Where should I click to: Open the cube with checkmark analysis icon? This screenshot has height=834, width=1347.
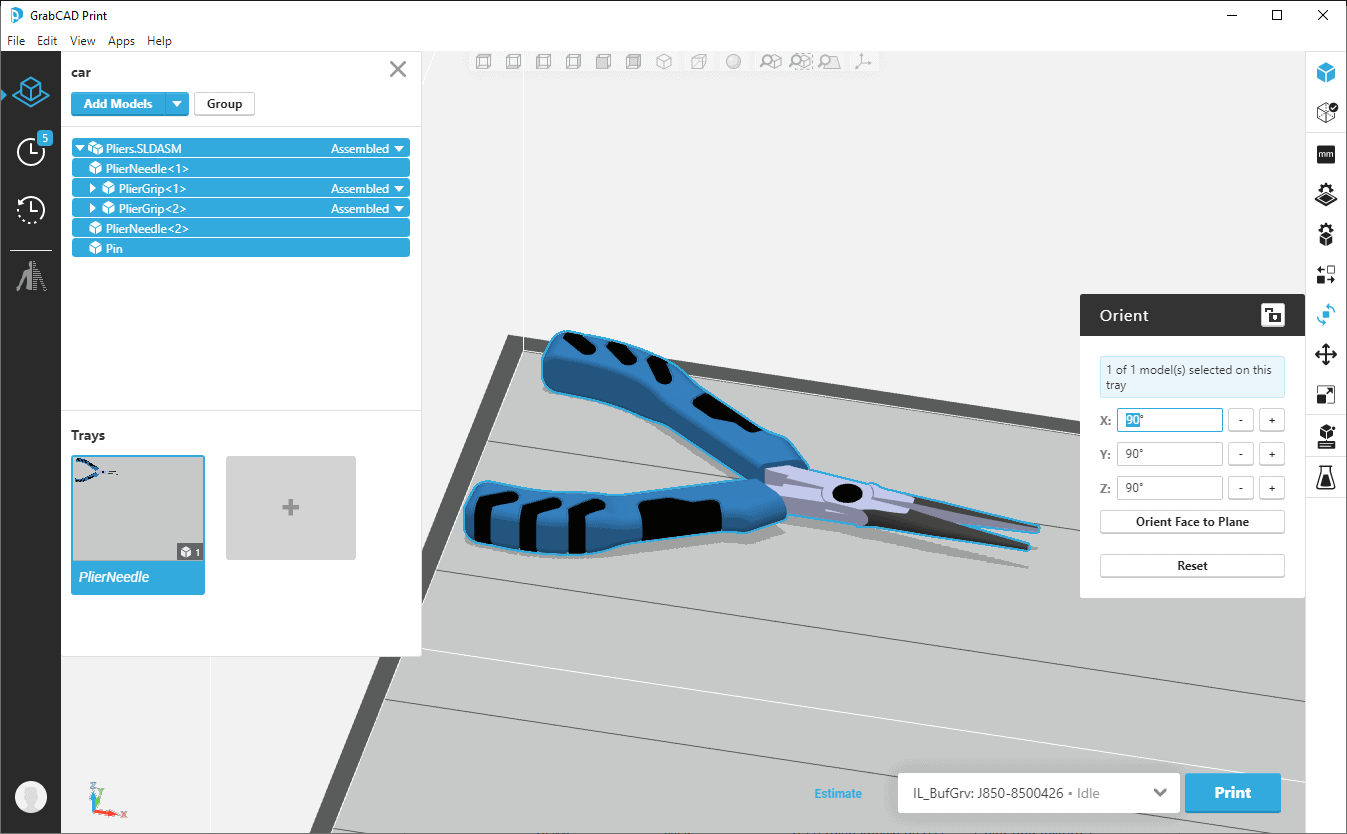[1326, 112]
